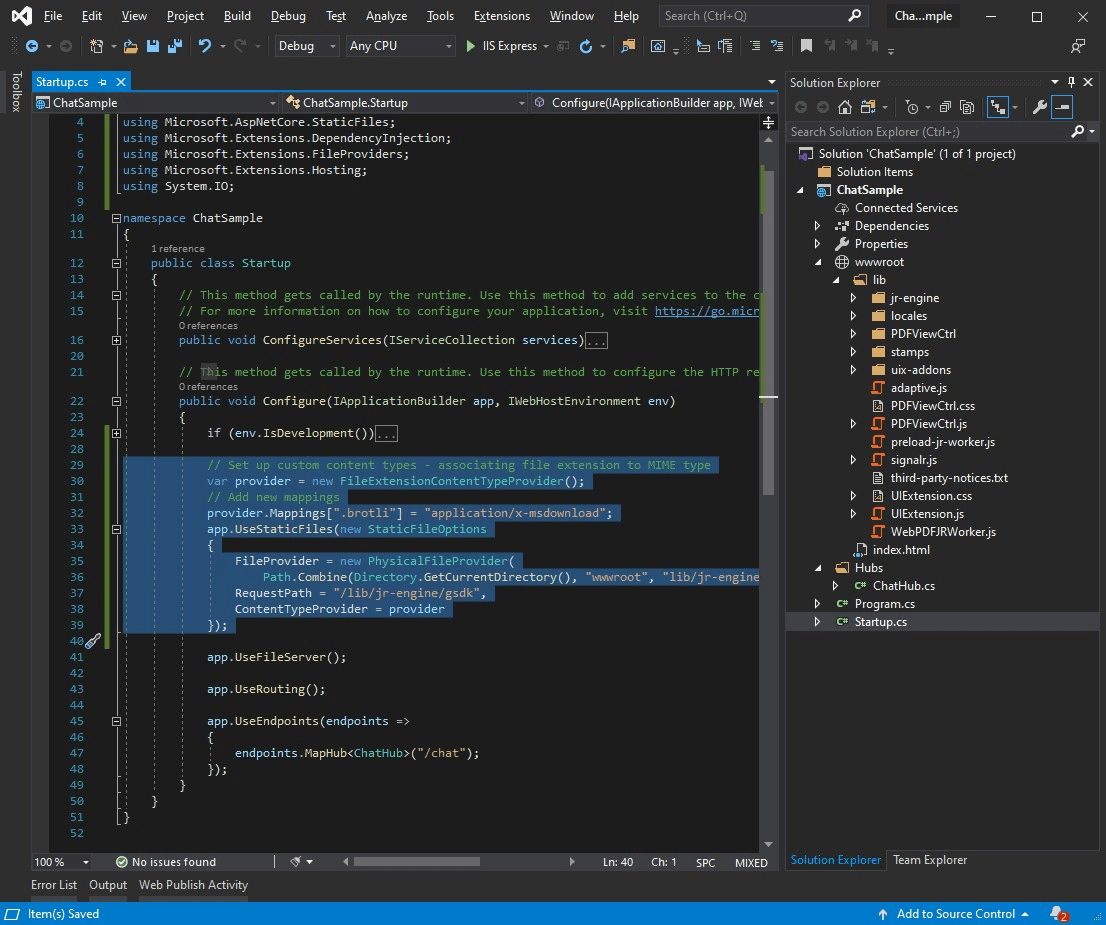Expand the Dependencies node
Image resolution: width=1106 pixels, height=925 pixels.
pos(818,226)
